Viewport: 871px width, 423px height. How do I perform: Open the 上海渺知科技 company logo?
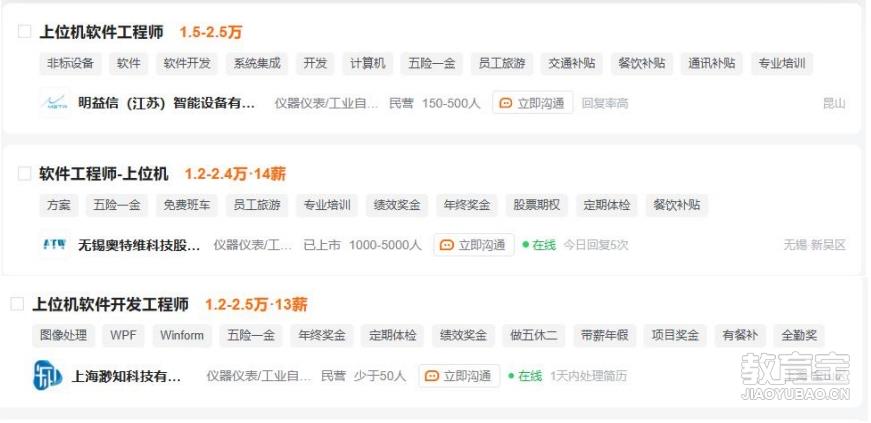[48, 376]
